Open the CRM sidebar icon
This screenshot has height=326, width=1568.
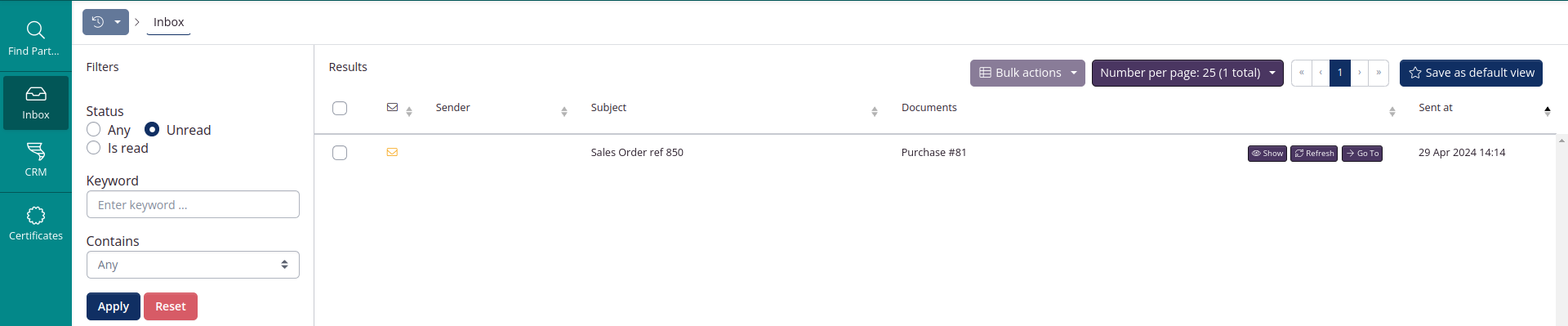click(35, 159)
